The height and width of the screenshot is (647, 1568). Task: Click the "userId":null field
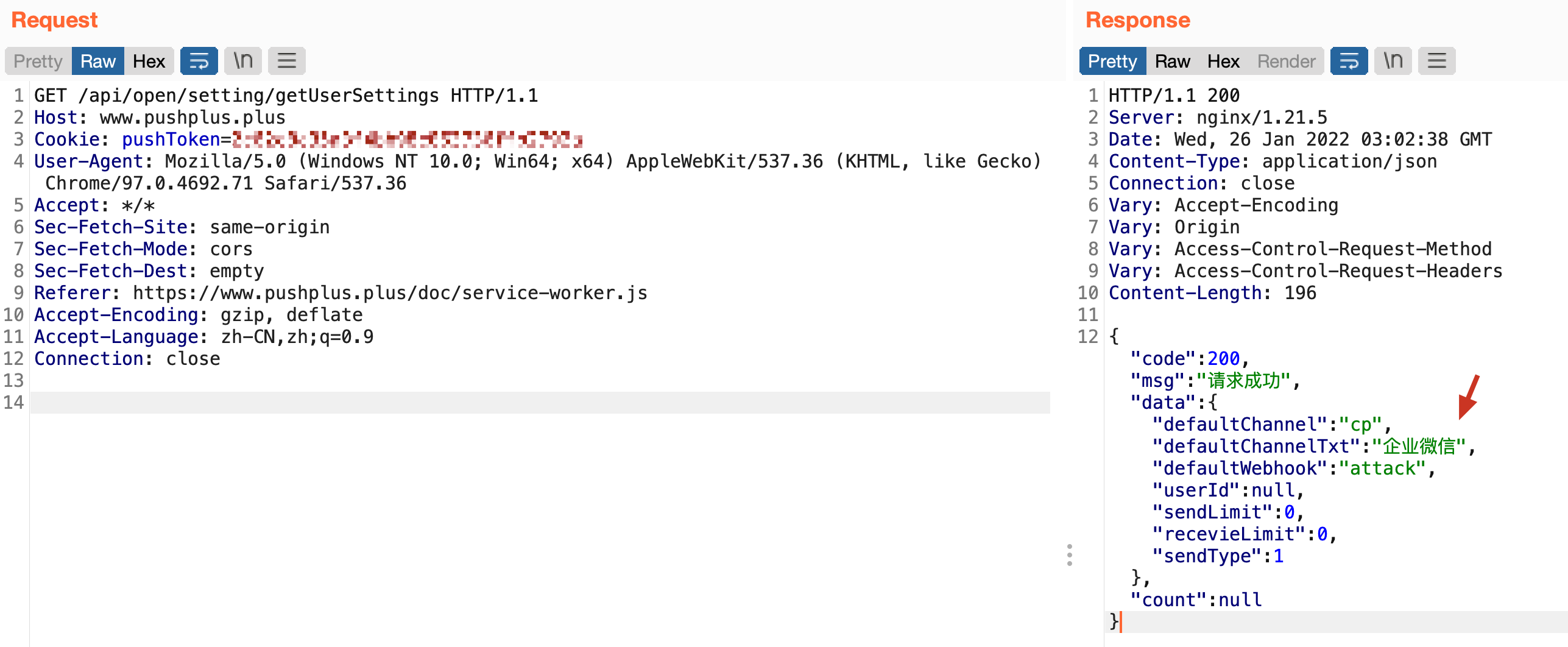1228,490
